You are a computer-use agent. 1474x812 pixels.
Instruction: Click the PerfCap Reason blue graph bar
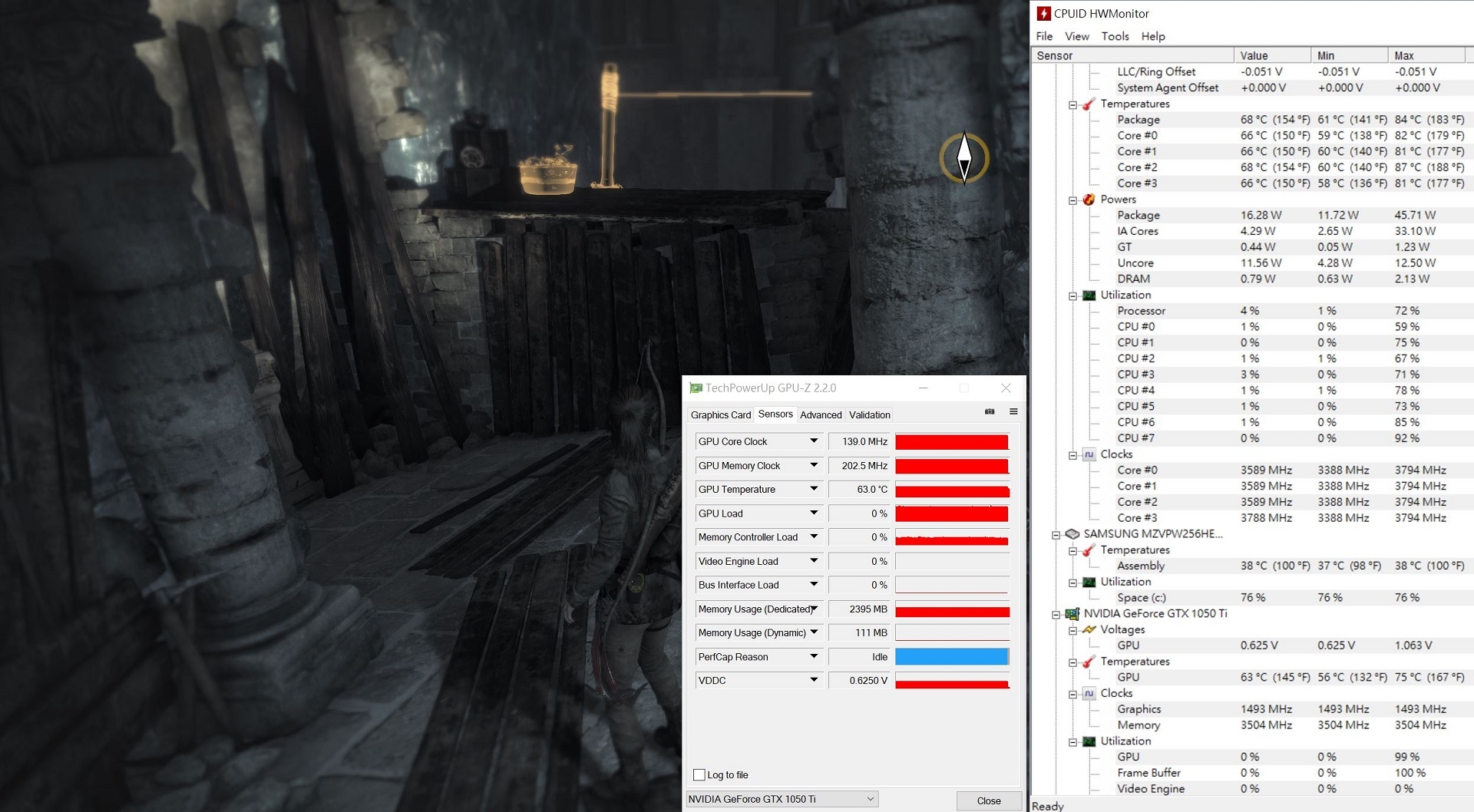tap(952, 657)
